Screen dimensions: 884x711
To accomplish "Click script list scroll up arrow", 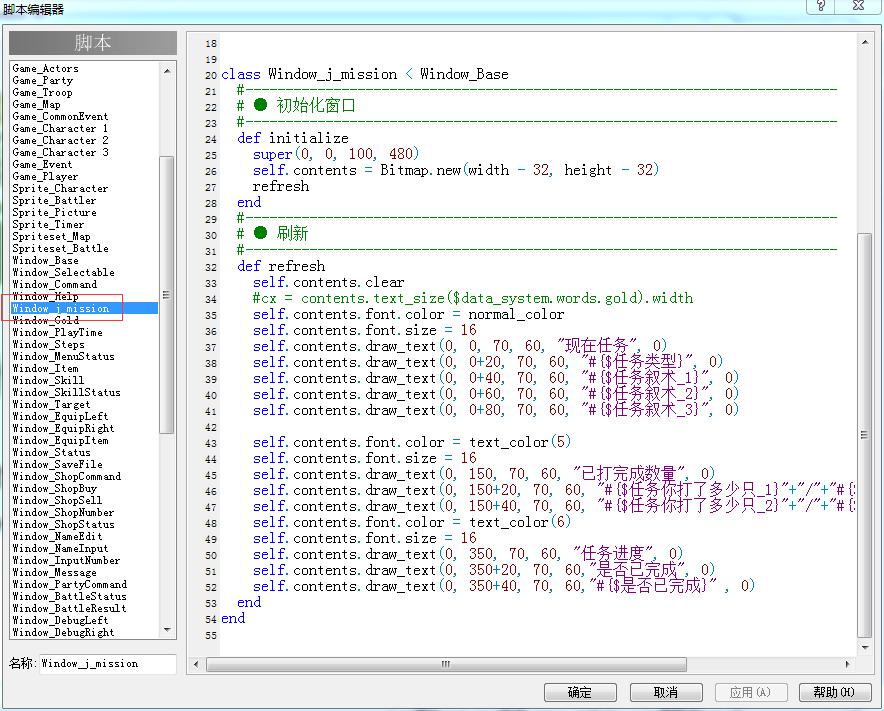I will coord(167,70).
